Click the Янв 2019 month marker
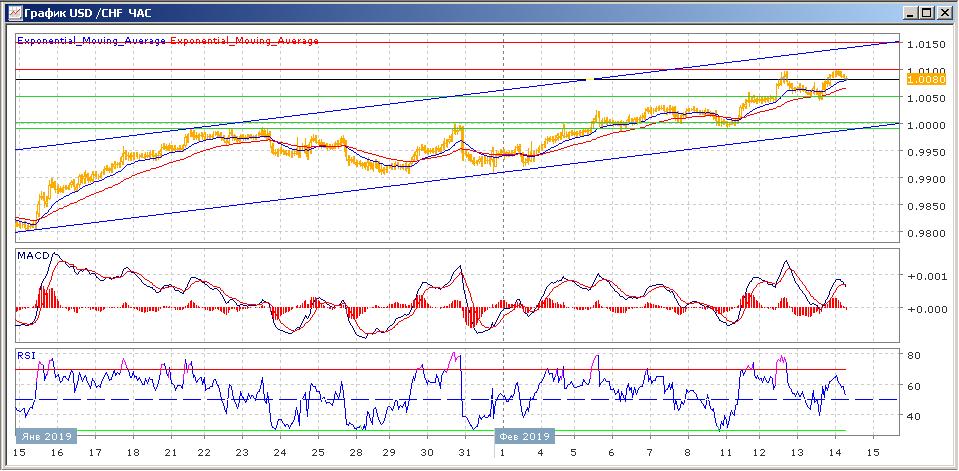959x471 pixels. click(x=44, y=436)
